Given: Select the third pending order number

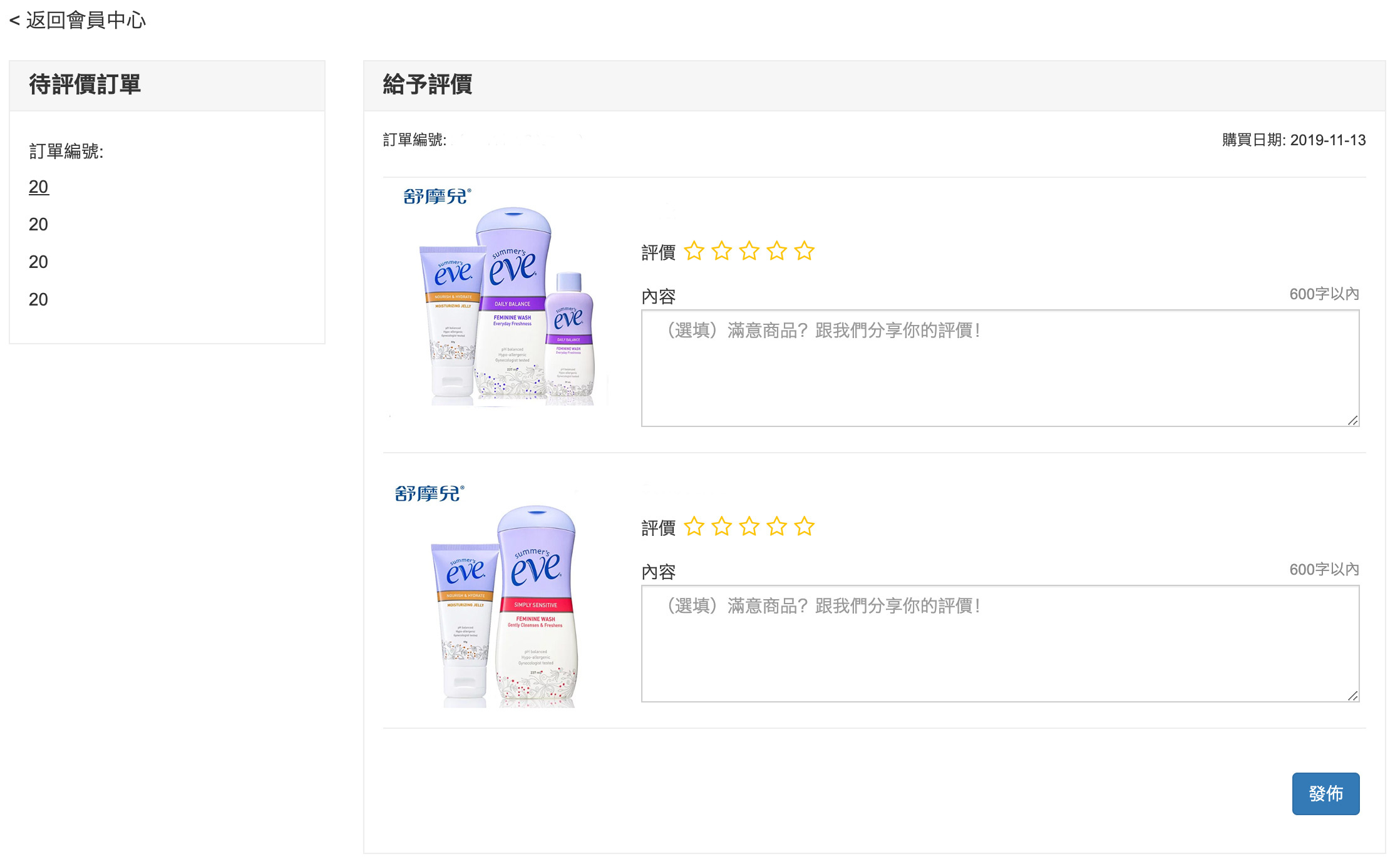Looking at the screenshot, I should [38, 262].
